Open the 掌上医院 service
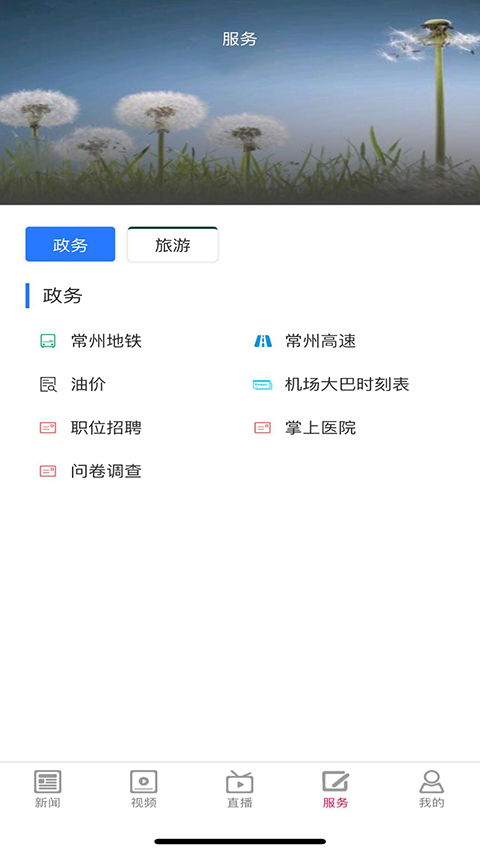The image size is (480, 853). (x=321, y=428)
